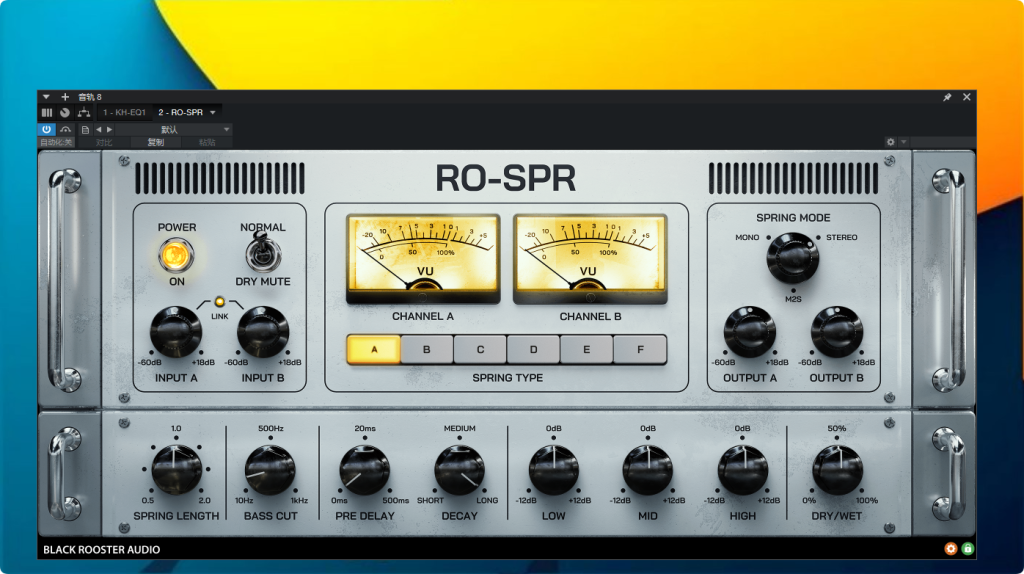Click the orange settings gear at bottom right
The width and height of the screenshot is (1024, 574).
click(x=951, y=549)
